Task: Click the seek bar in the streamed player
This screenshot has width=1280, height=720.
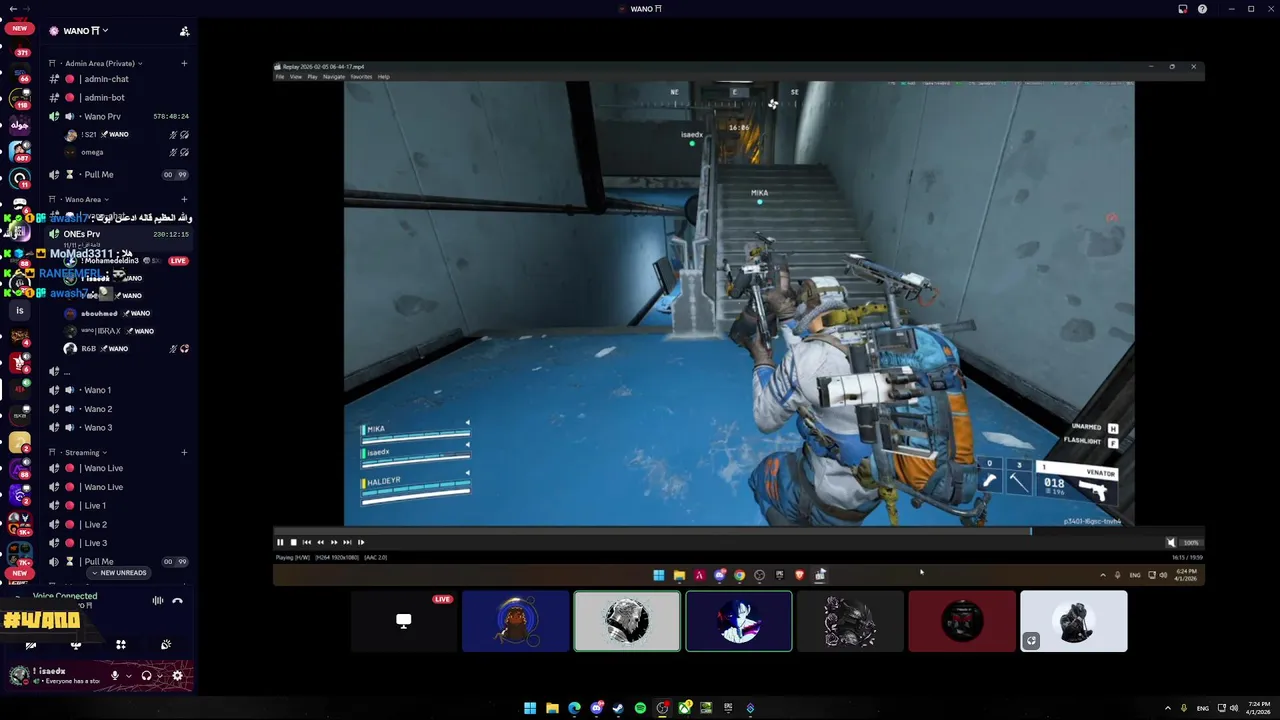Action: tap(739, 531)
